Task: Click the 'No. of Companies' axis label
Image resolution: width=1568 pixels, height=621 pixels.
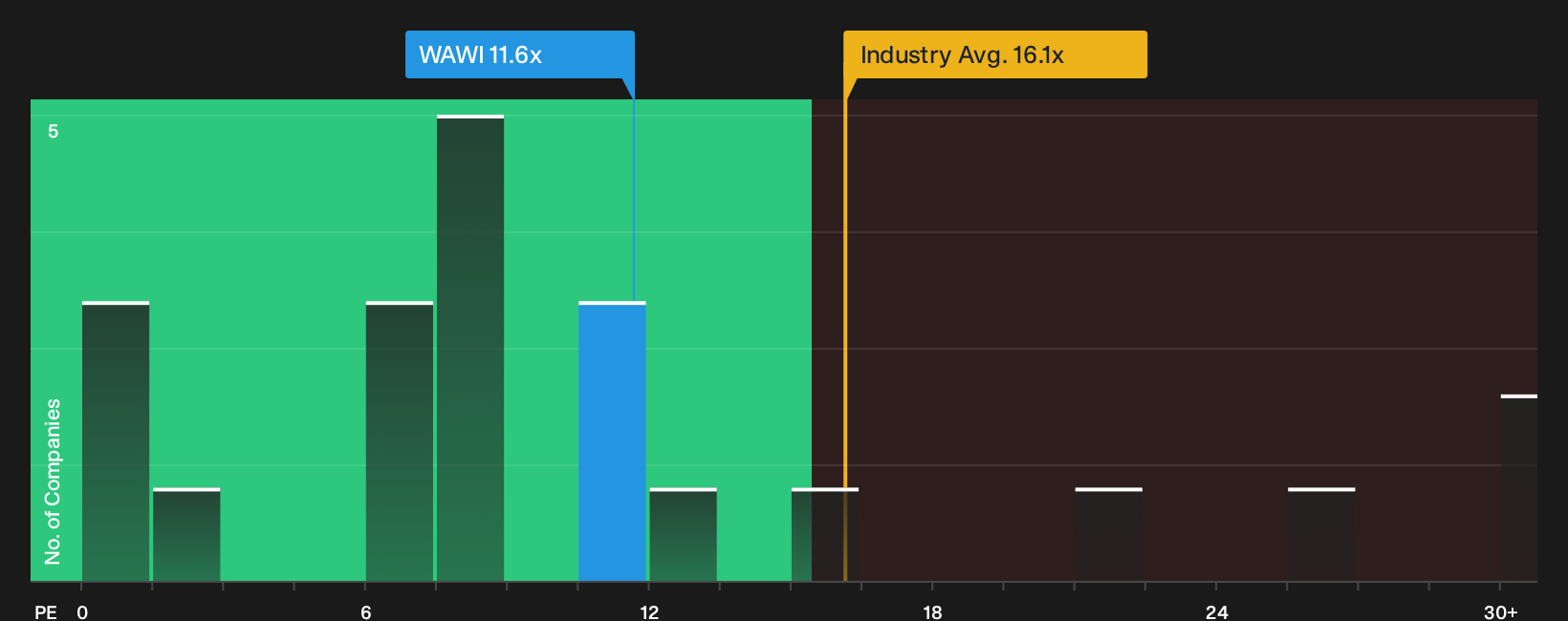Action: pos(53,482)
